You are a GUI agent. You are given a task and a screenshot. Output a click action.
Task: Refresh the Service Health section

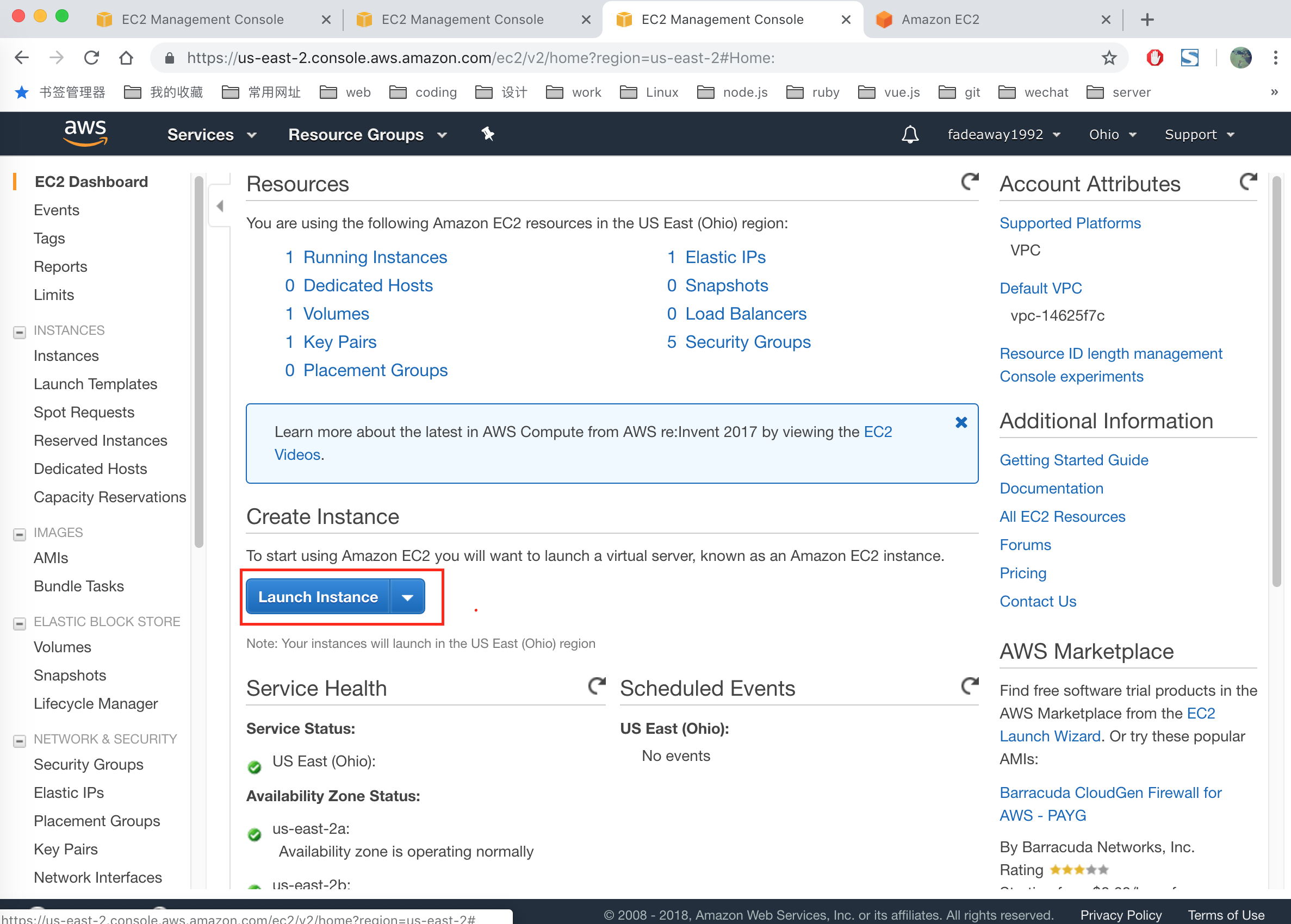[597, 686]
